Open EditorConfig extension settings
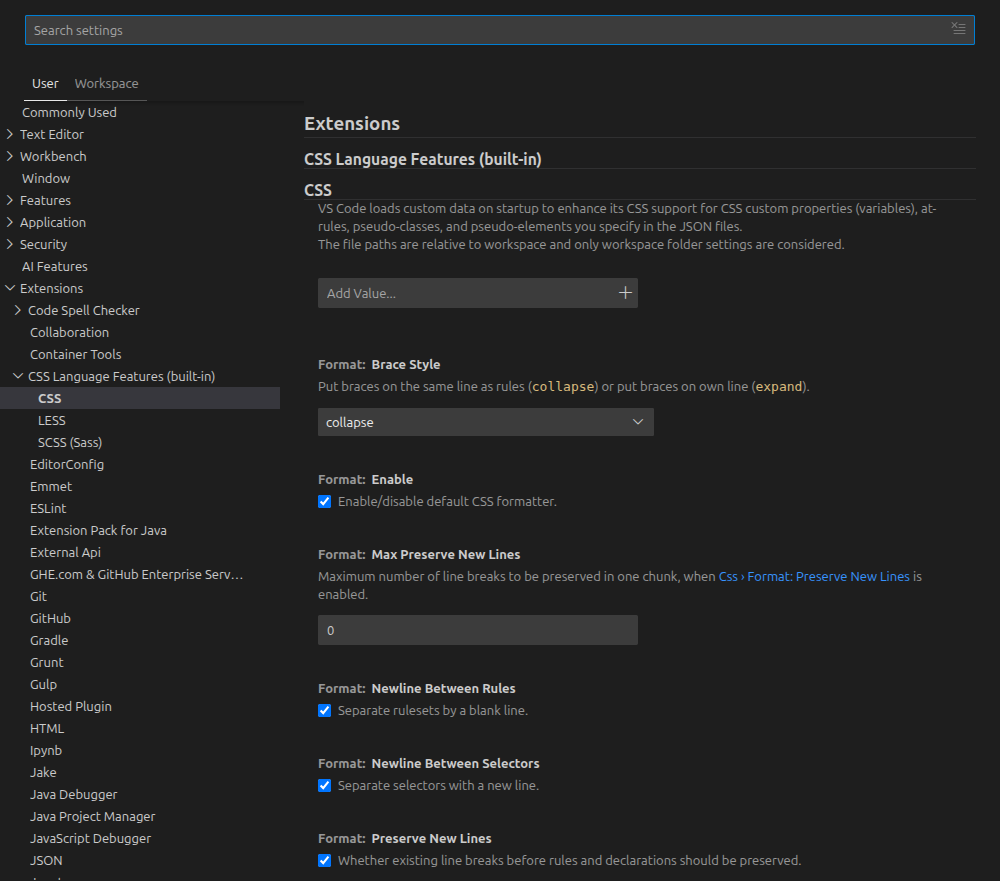Viewport: 1000px width, 881px height. point(67,464)
